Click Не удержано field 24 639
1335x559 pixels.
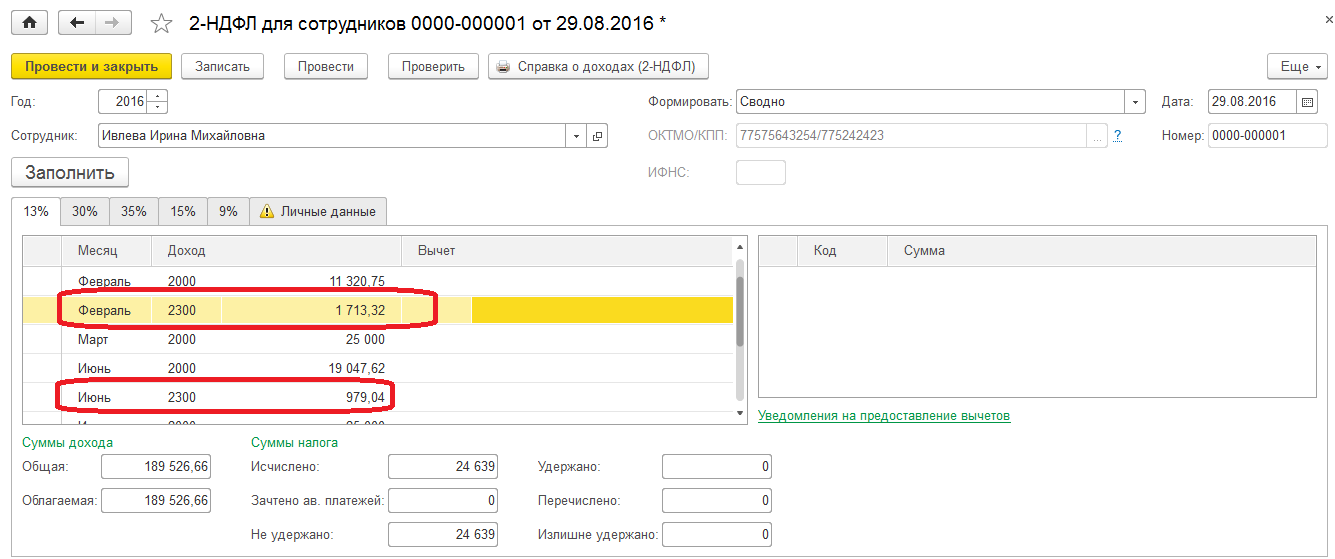pyautogui.click(x=443, y=535)
